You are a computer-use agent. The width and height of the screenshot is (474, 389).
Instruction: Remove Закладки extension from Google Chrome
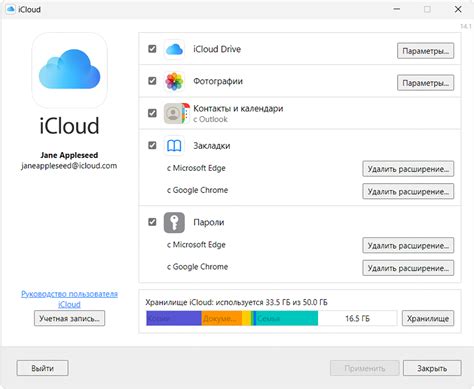pyautogui.click(x=408, y=191)
